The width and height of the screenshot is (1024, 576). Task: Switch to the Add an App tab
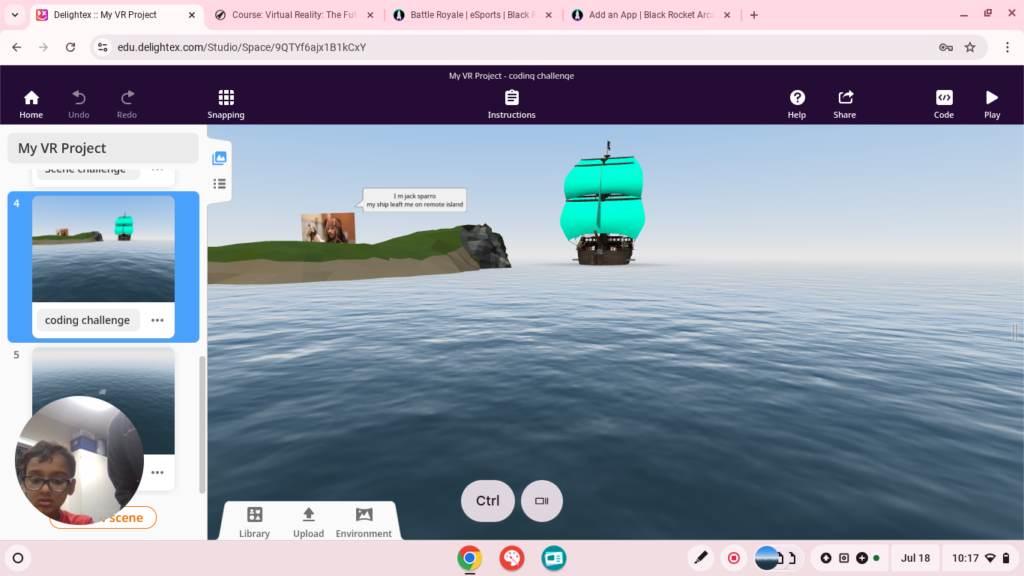point(650,14)
